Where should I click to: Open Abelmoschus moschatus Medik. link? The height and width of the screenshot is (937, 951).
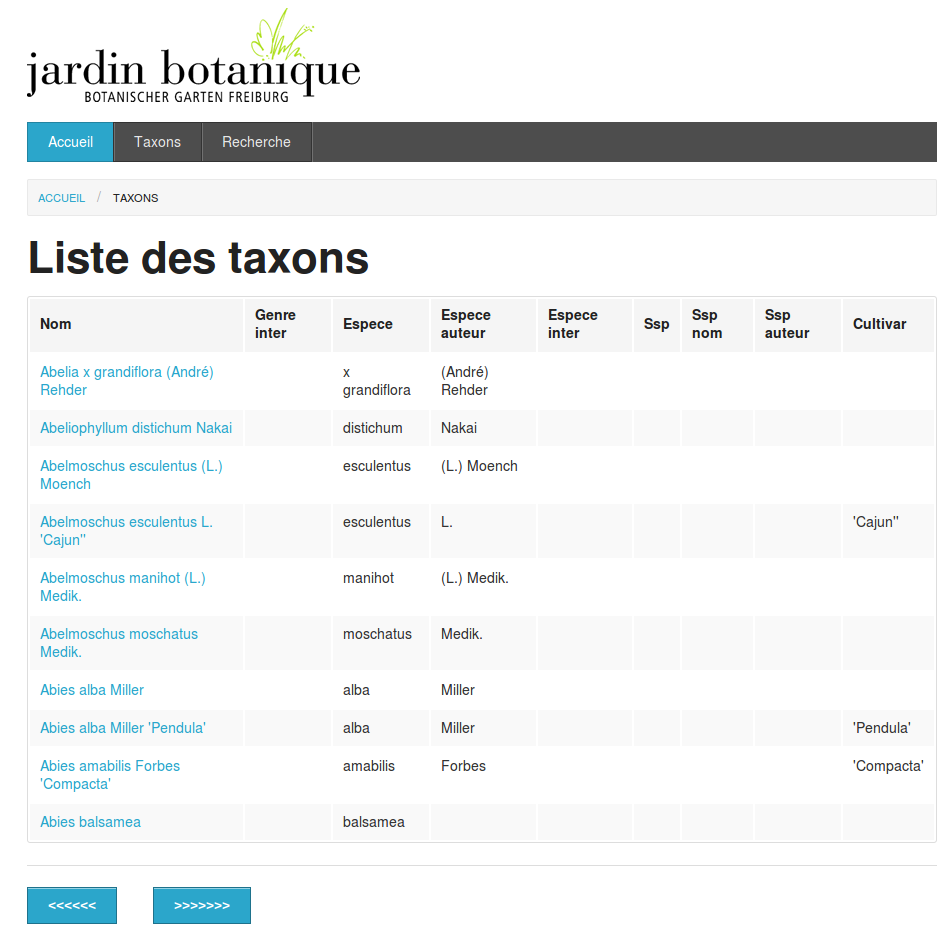(119, 643)
